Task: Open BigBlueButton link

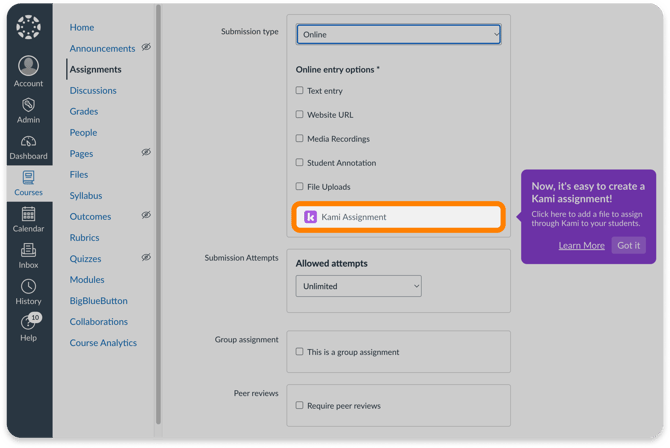Action: click(98, 301)
